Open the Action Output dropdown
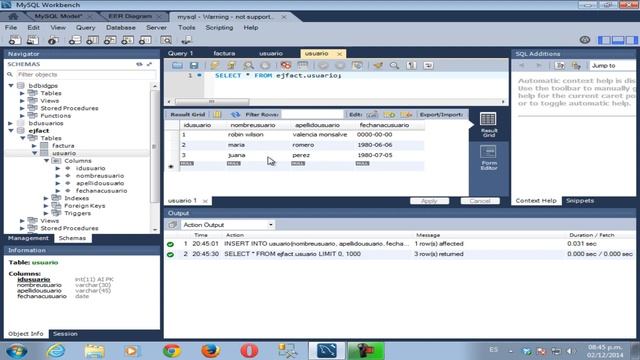The image size is (640, 360). point(228,225)
